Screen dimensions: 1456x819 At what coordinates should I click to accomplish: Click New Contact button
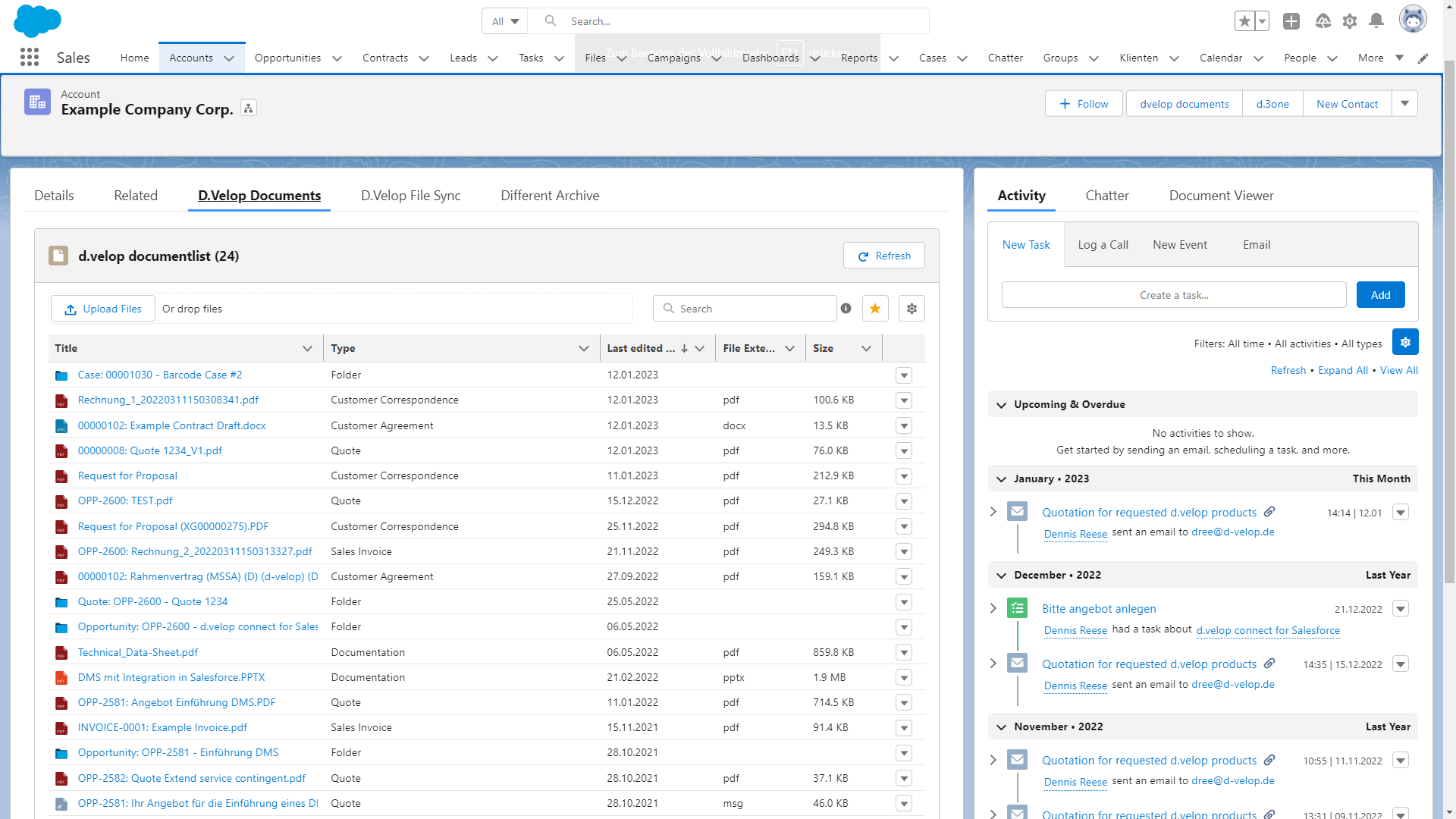pos(1347,104)
